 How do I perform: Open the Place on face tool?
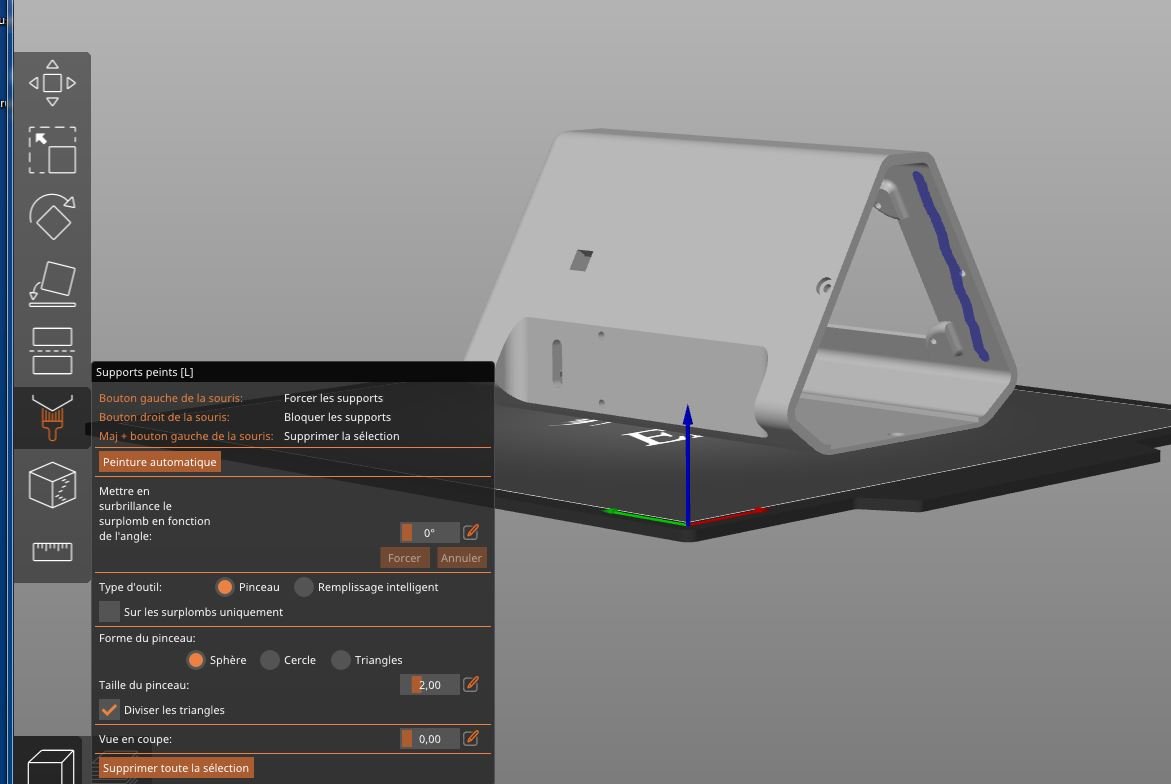click(52, 284)
